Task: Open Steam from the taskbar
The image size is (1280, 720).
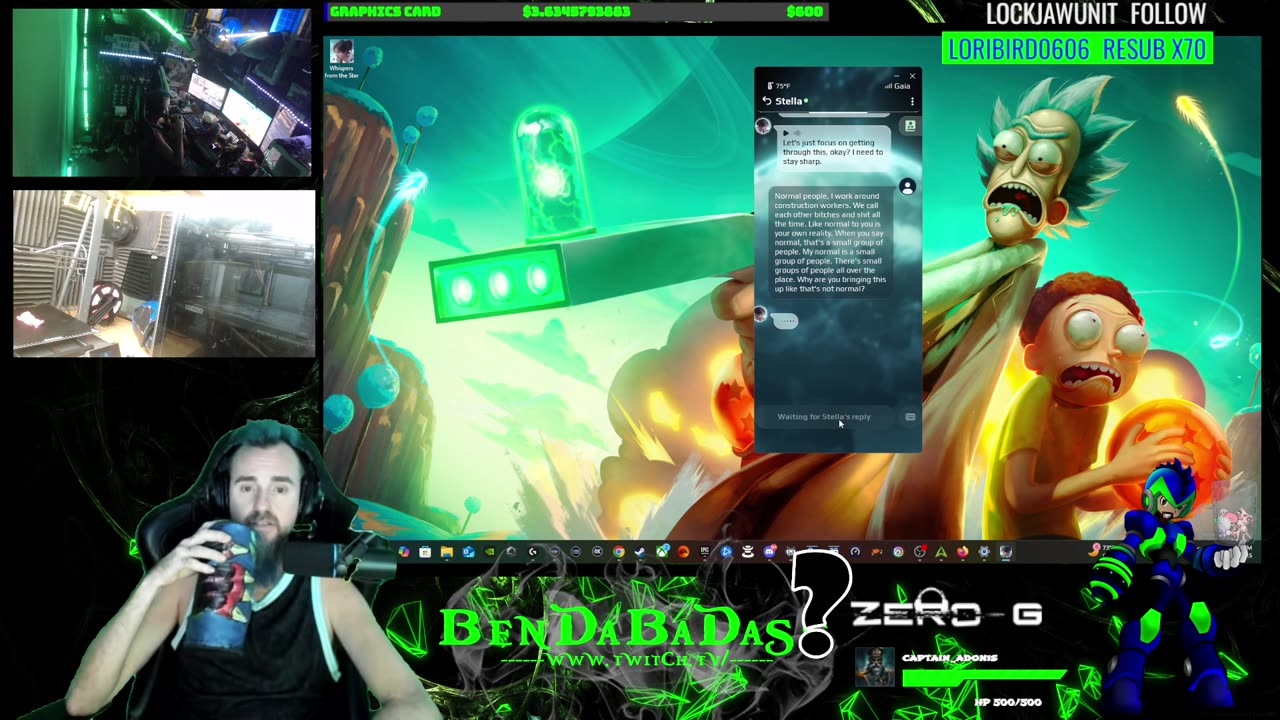Action: pyautogui.click(x=640, y=551)
